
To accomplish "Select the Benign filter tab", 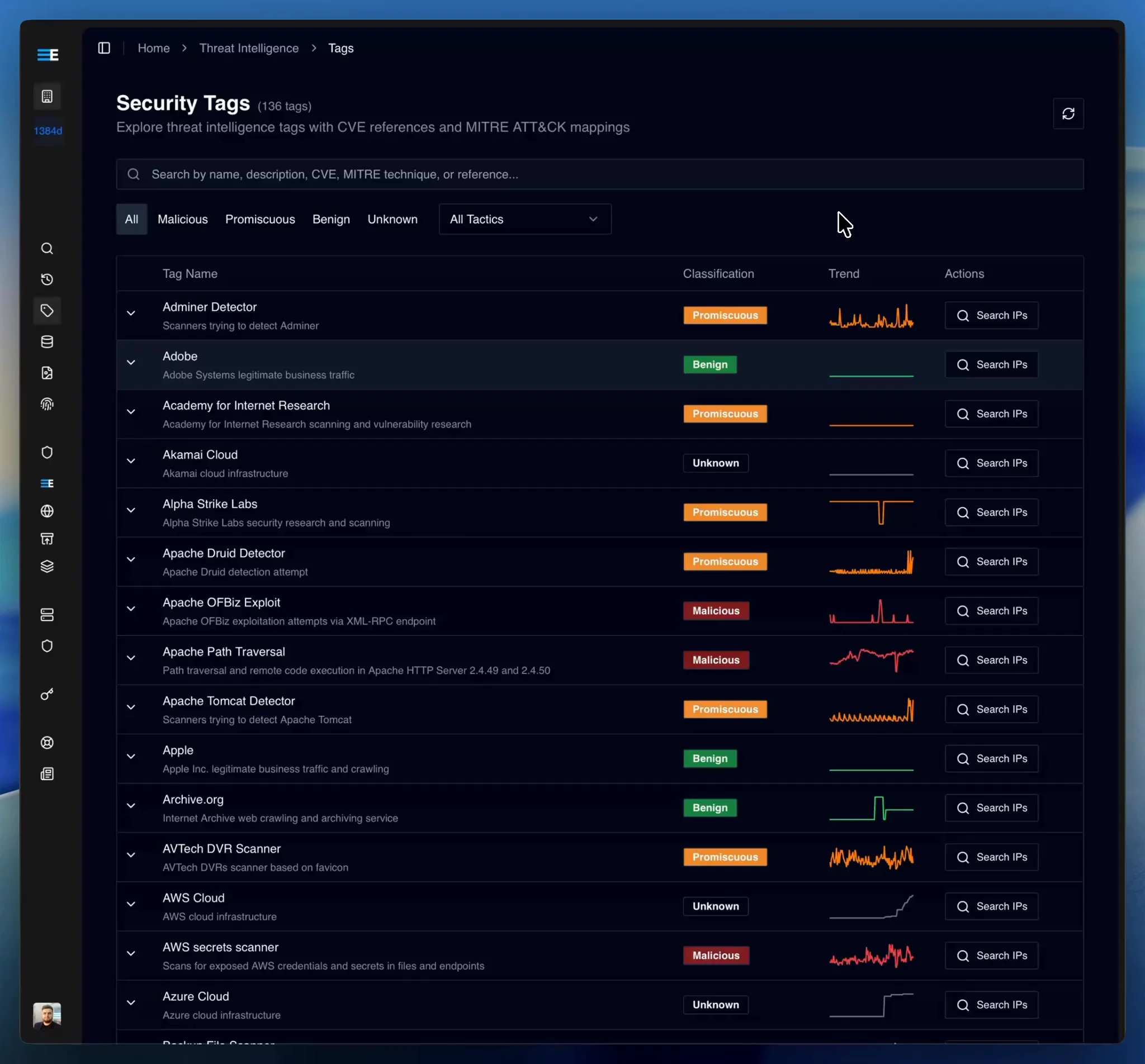I will [x=331, y=220].
